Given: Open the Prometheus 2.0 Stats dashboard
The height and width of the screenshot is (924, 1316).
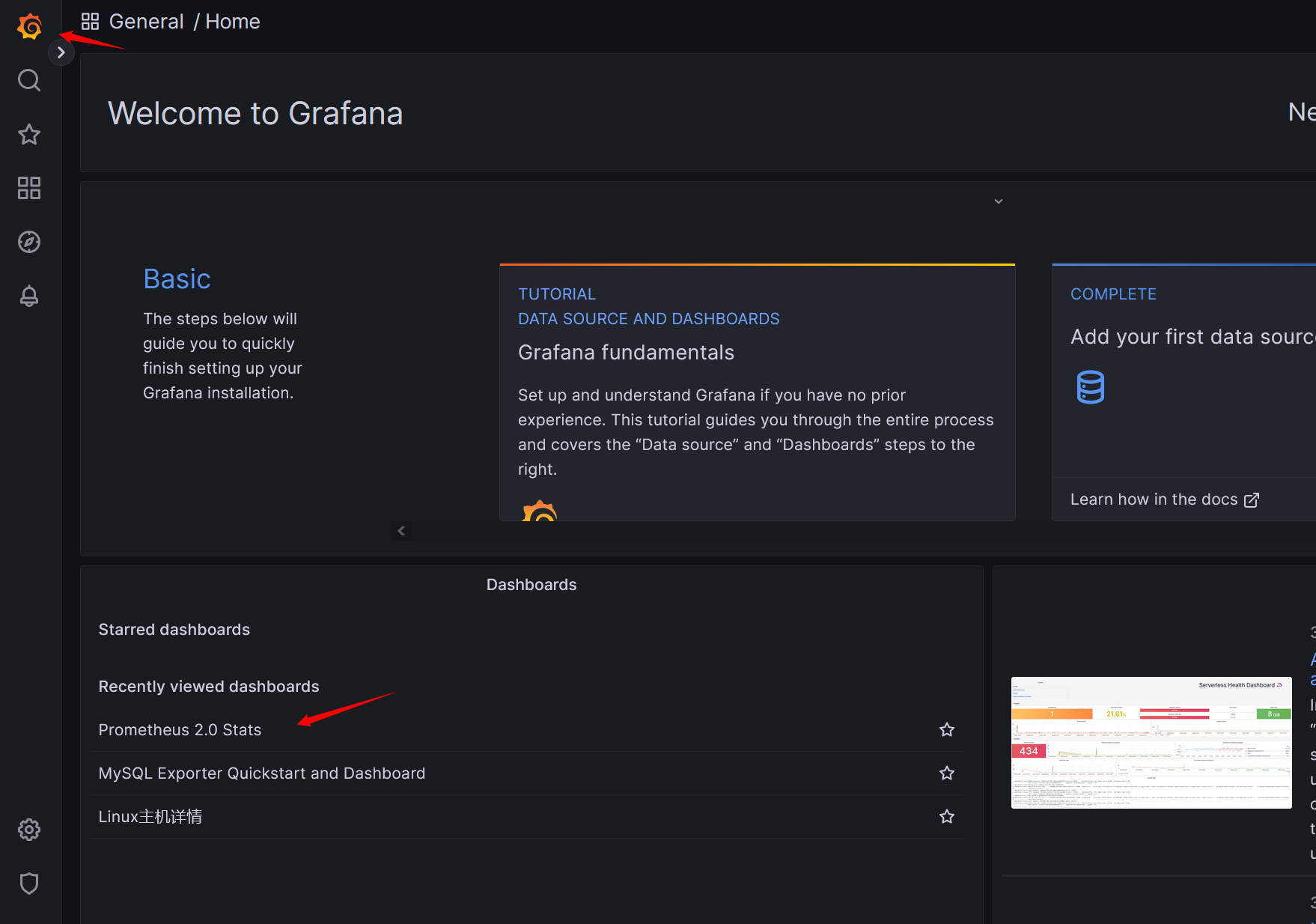Looking at the screenshot, I should [x=180, y=730].
